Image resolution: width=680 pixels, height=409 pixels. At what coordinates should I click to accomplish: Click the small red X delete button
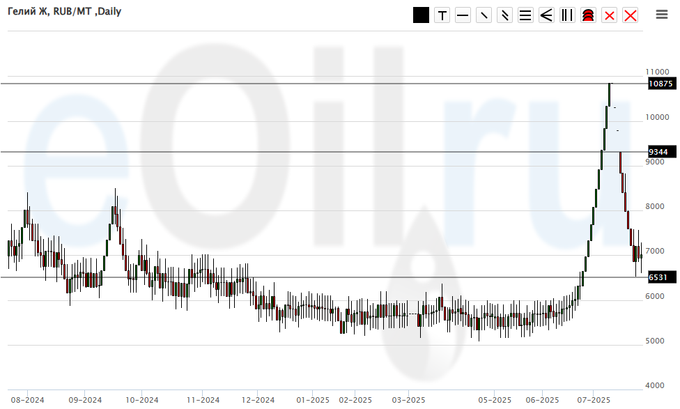(609, 15)
